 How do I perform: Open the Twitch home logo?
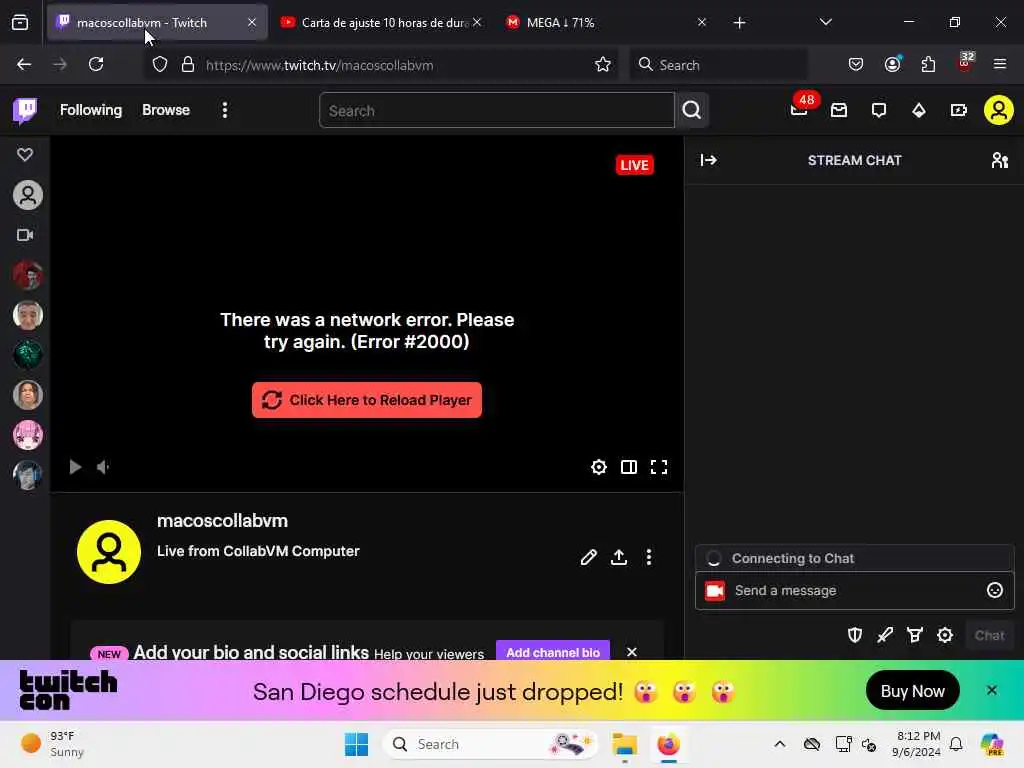click(25, 110)
